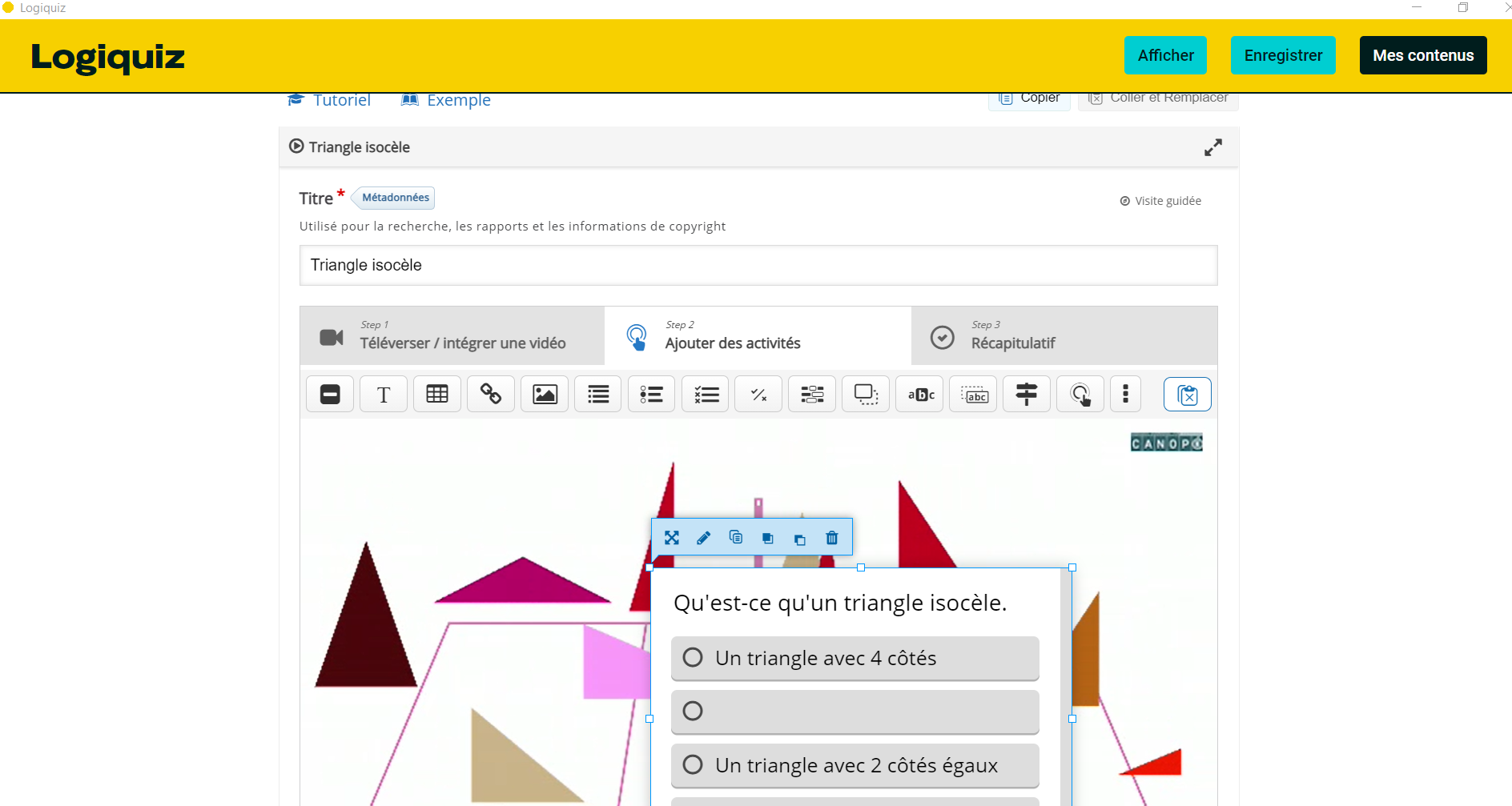Select answer 'Un triangle avec 2 côtés égaux'
This screenshot has width=1512, height=806.
855,765
